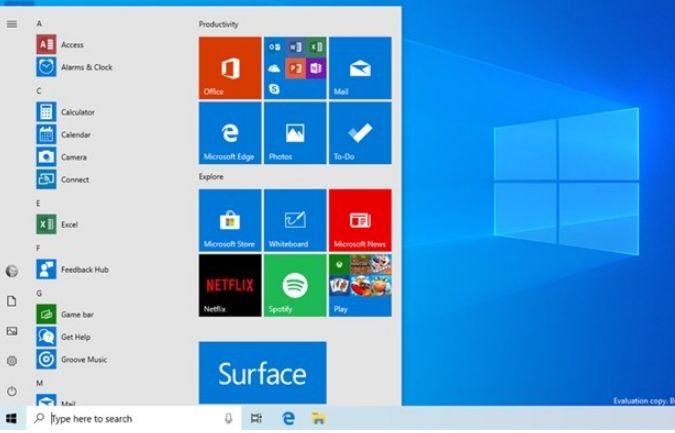Click the letter M section header
The image size is (675, 433).
(40, 383)
